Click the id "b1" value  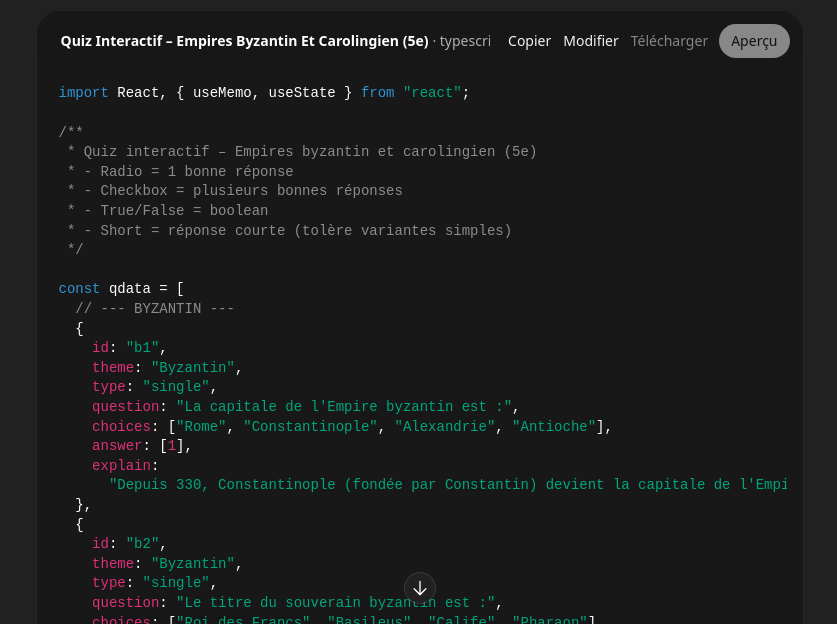point(142,348)
